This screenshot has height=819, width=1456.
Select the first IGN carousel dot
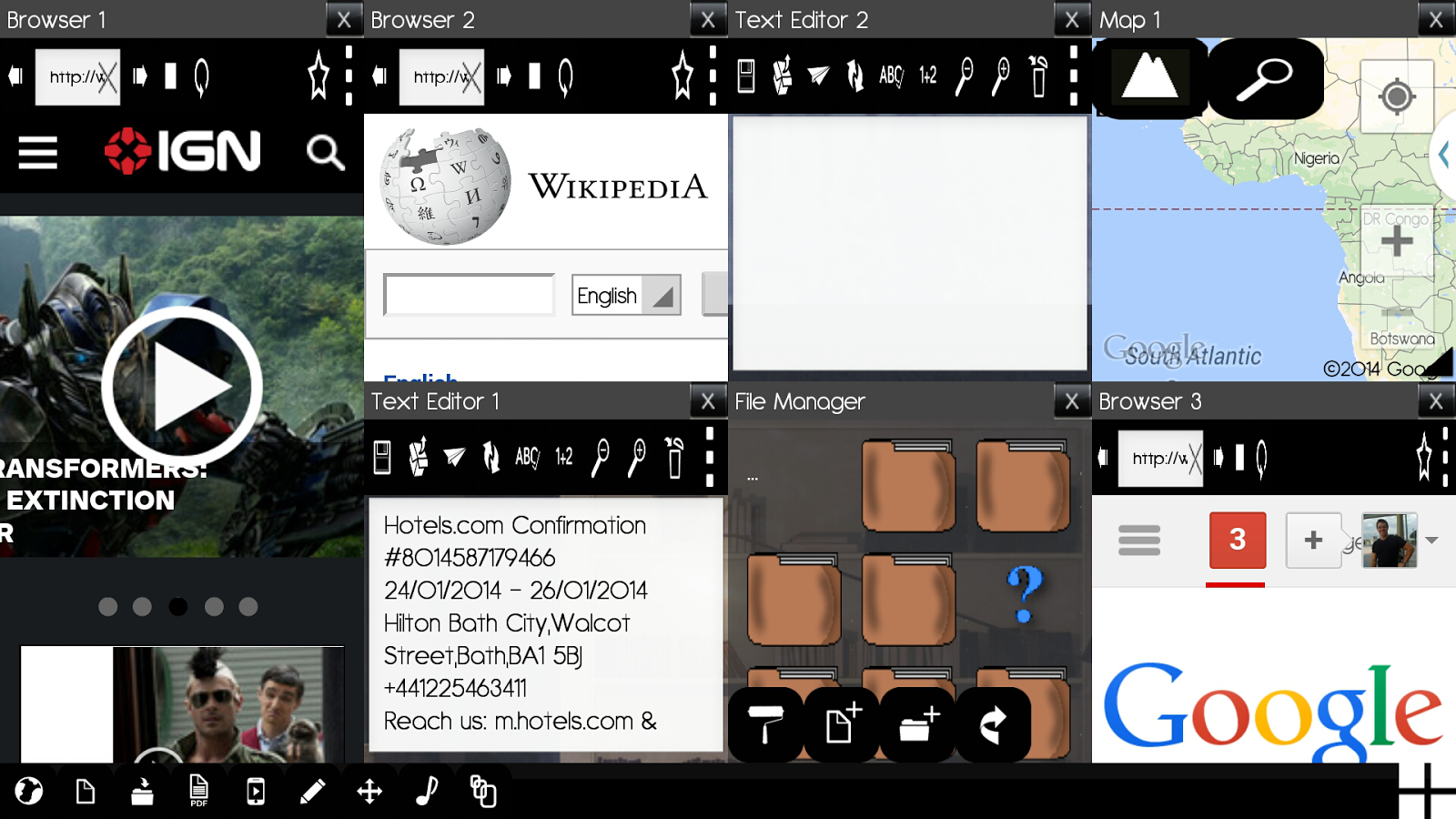click(108, 607)
